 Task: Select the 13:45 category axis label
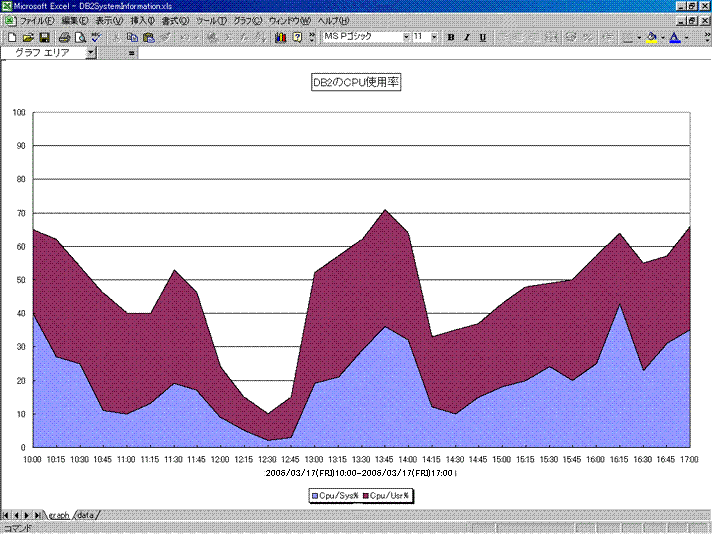(385, 460)
